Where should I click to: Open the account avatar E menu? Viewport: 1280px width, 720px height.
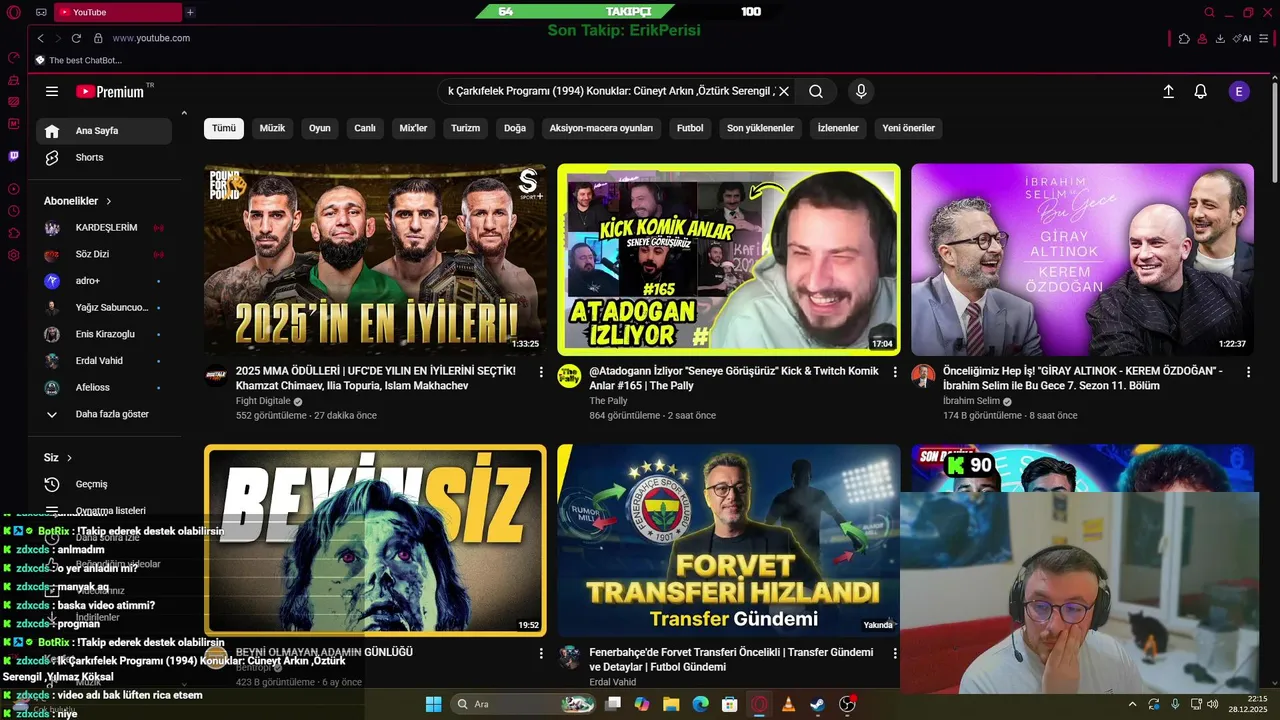(1239, 91)
